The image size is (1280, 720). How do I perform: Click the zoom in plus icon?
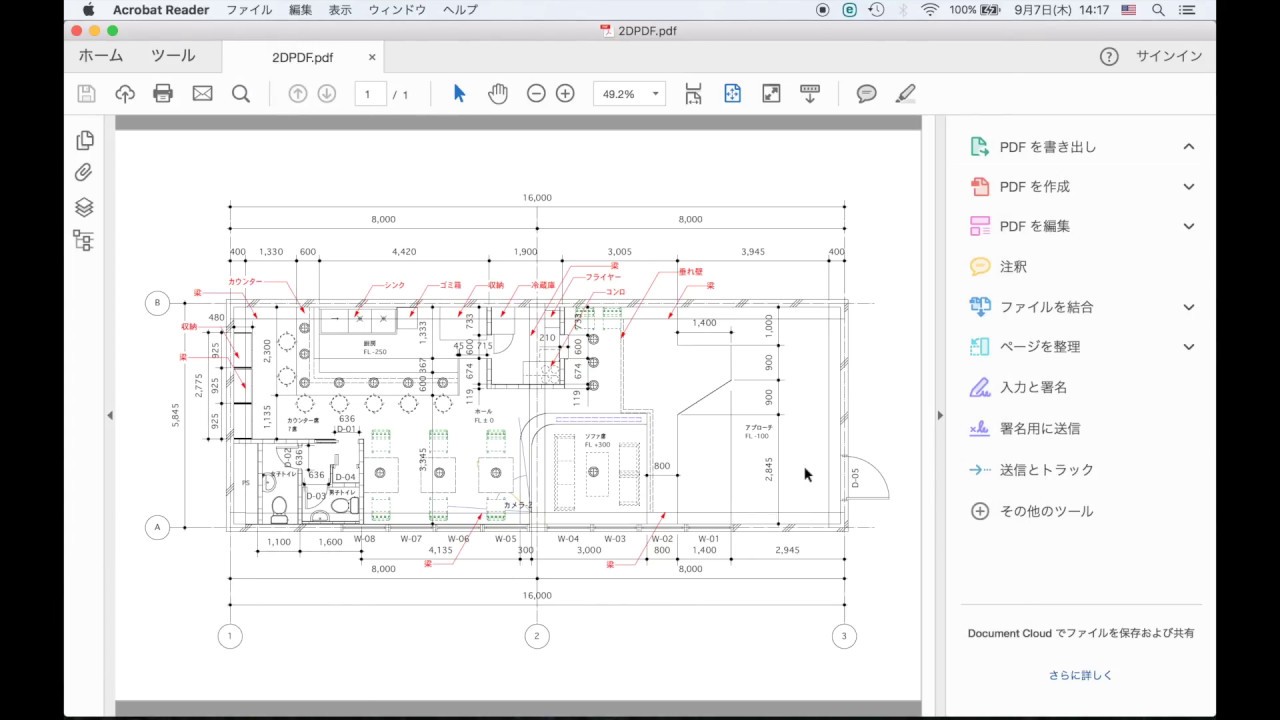(x=565, y=94)
